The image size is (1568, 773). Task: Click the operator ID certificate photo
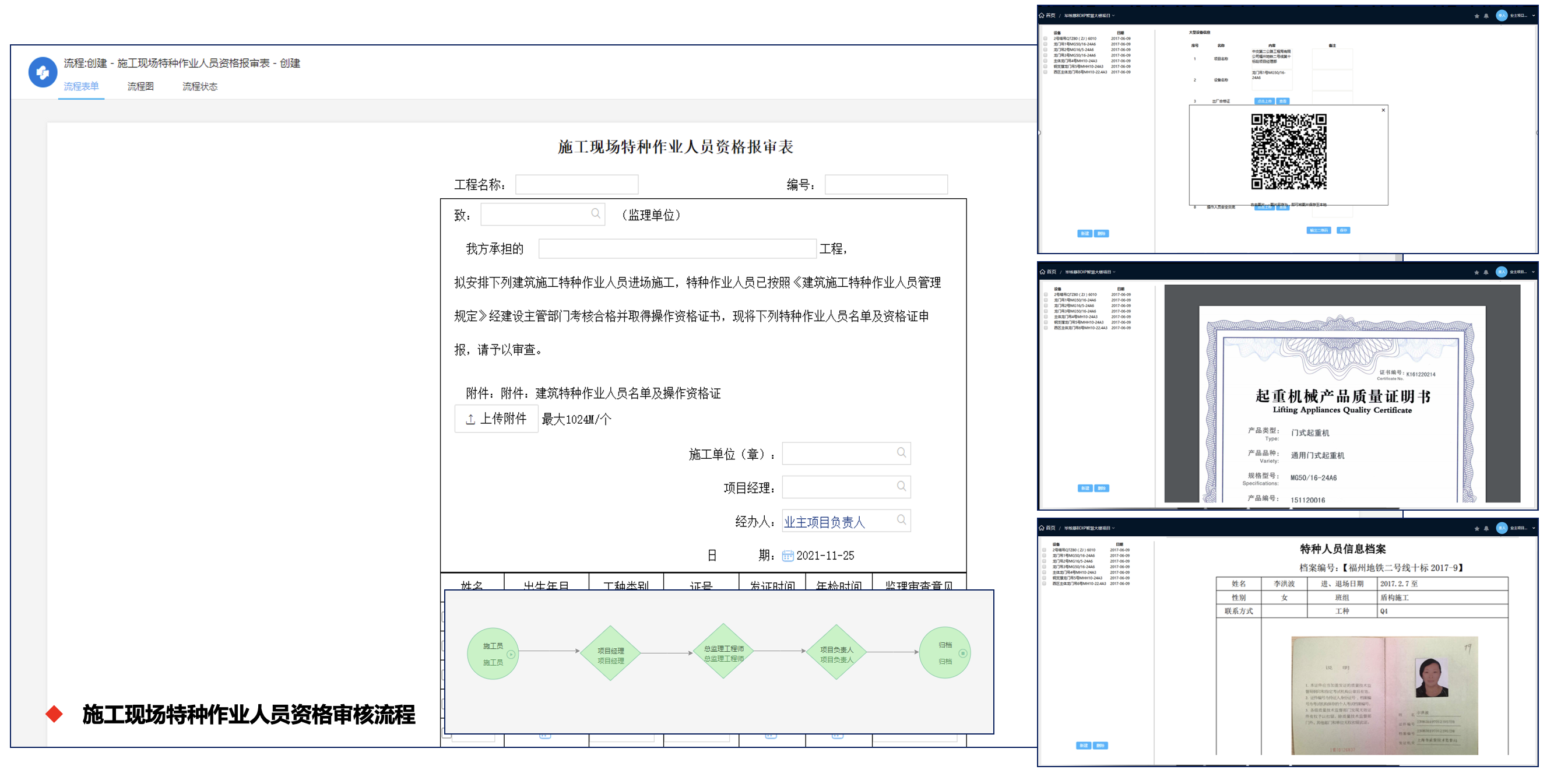point(1384,695)
